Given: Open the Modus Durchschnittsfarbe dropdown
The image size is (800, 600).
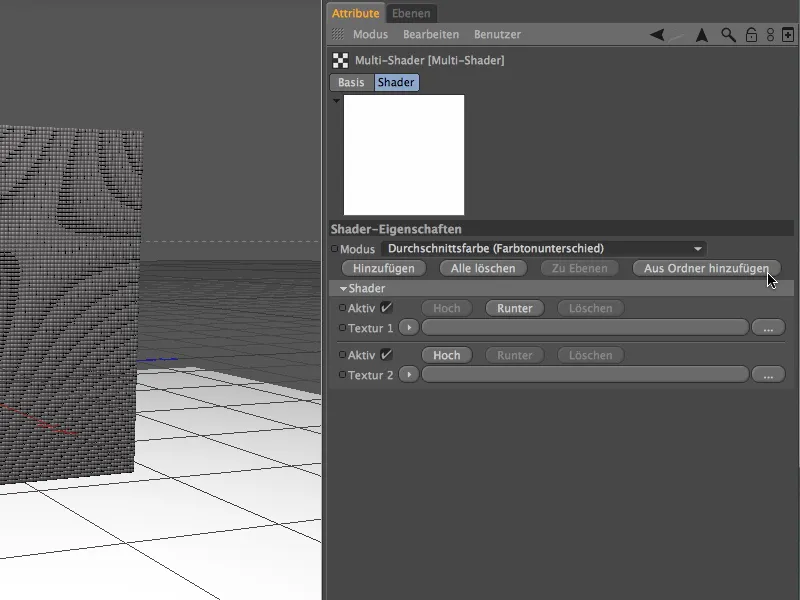Looking at the screenshot, I should click(544, 248).
